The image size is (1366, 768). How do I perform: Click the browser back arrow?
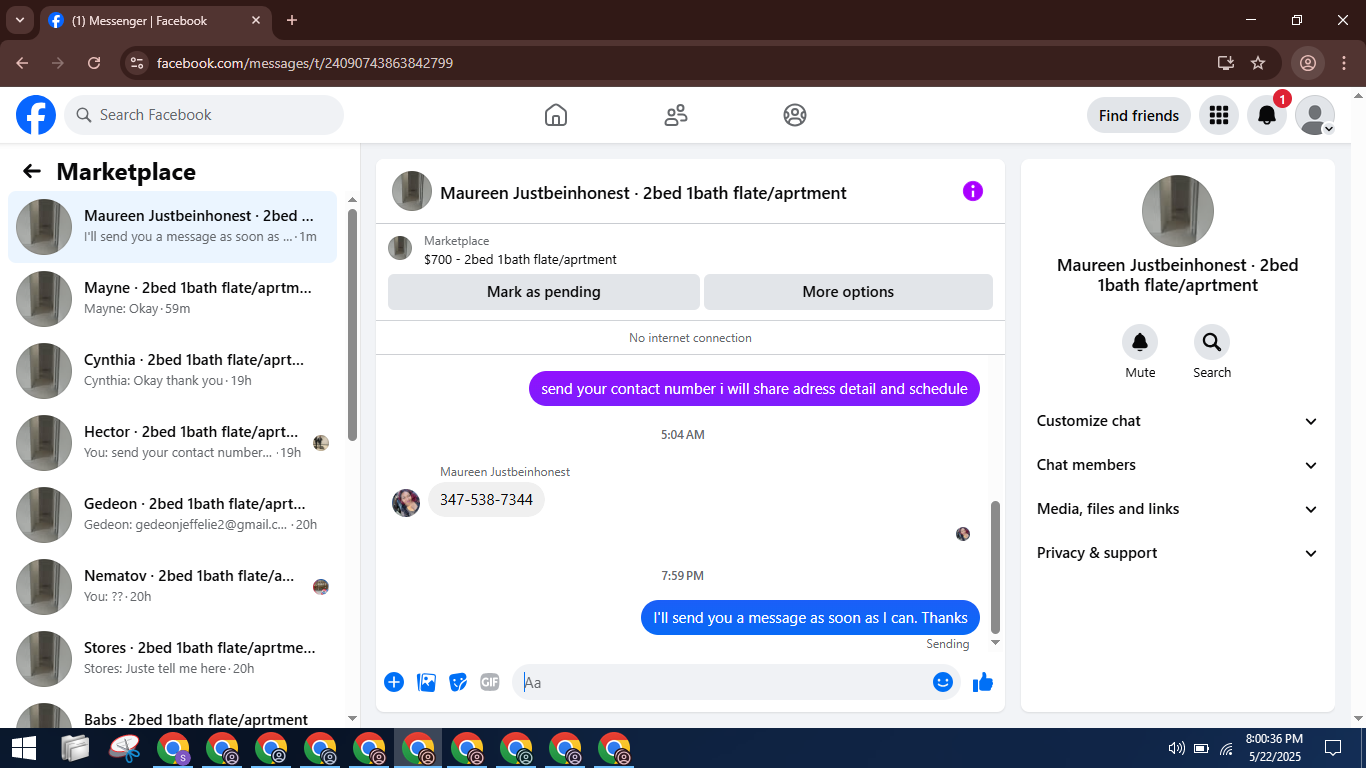tap(22, 63)
